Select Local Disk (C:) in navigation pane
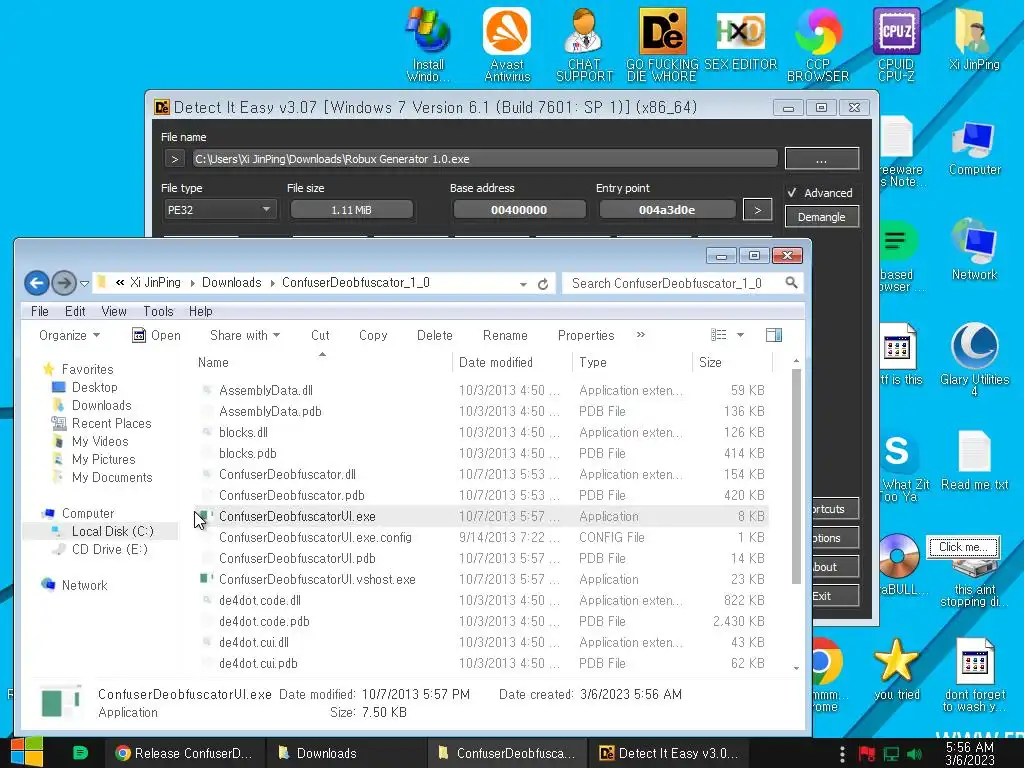The height and width of the screenshot is (768, 1024). click(x=112, y=531)
